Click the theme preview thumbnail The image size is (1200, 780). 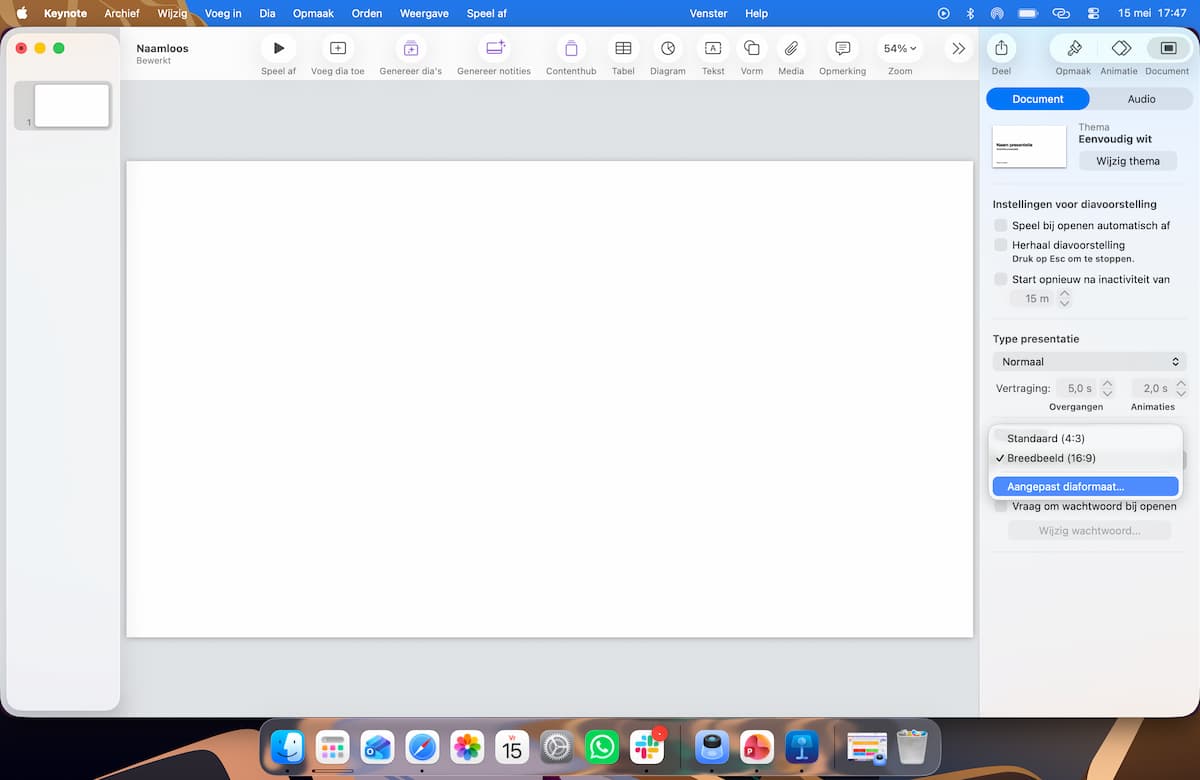1030,147
